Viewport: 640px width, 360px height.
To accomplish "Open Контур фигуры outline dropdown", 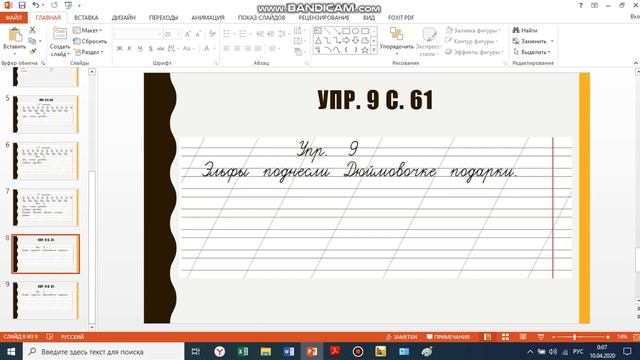I will pyautogui.click(x=471, y=41).
